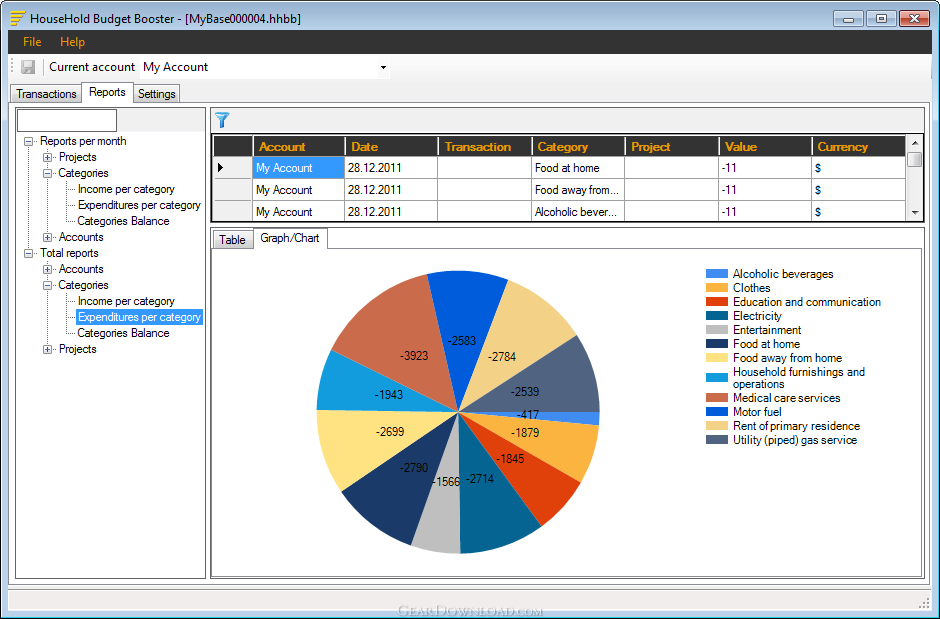Viewport: 940px width, 619px height.
Task: Click 'Utility (piped) gas service' legend text
Action: coord(795,440)
